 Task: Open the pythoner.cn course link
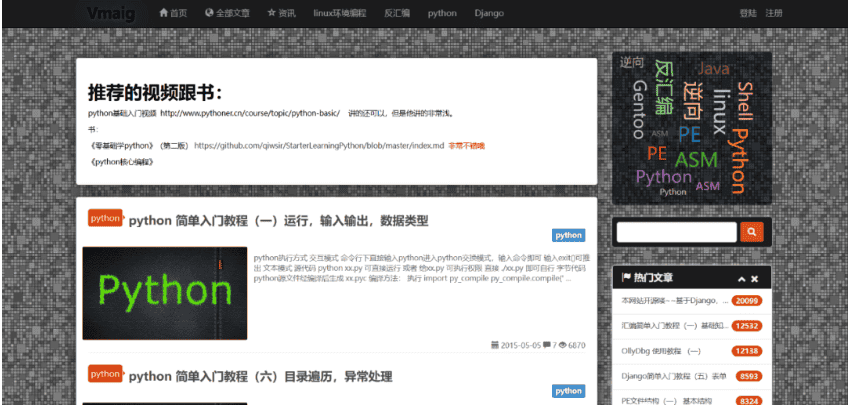point(250,113)
